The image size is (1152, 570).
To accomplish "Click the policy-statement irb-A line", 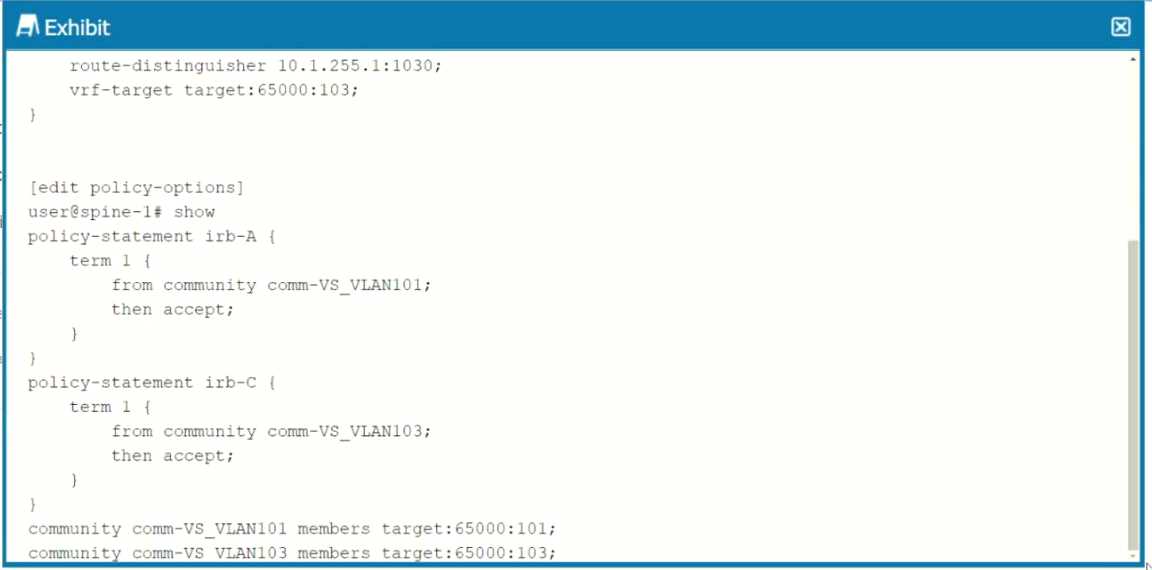I will (x=152, y=237).
